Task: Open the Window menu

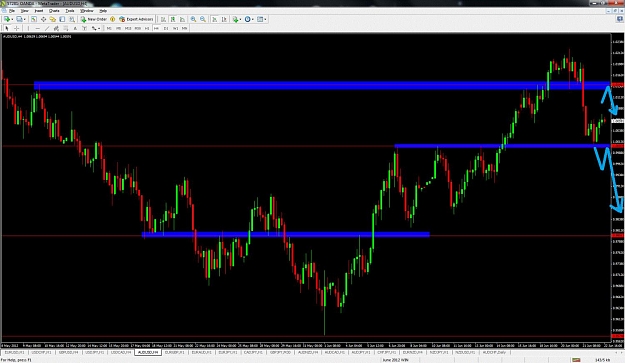Action: [86, 11]
